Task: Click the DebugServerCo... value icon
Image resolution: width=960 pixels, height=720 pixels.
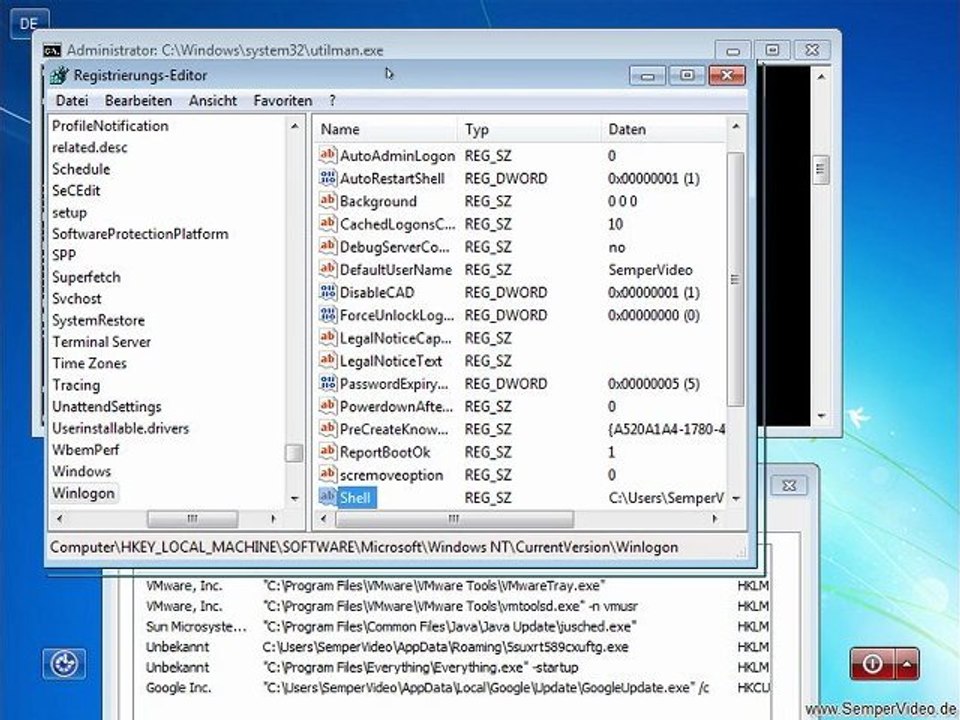Action: click(328, 246)
